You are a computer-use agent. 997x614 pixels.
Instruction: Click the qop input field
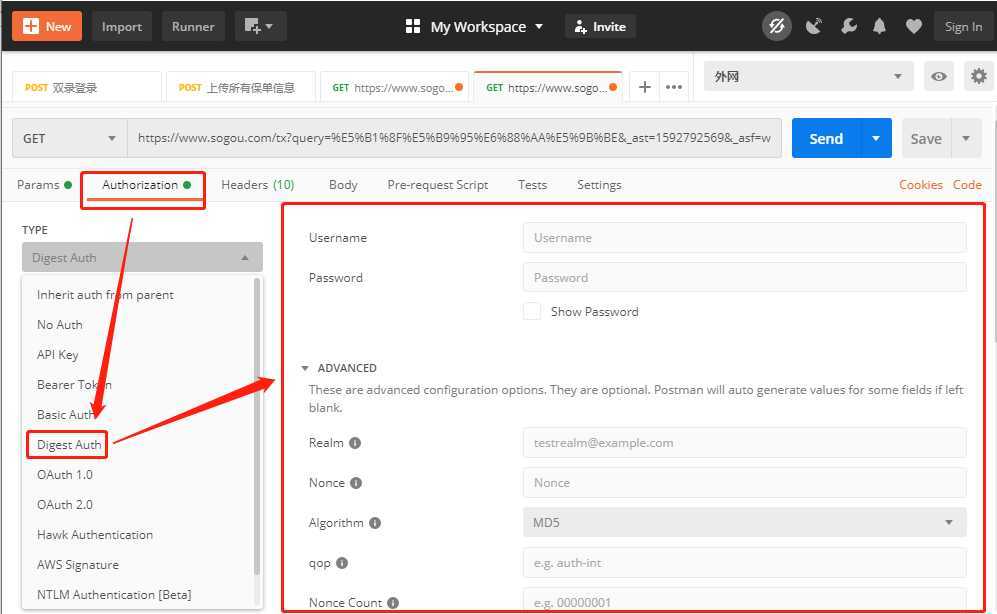tap(745, 563)
